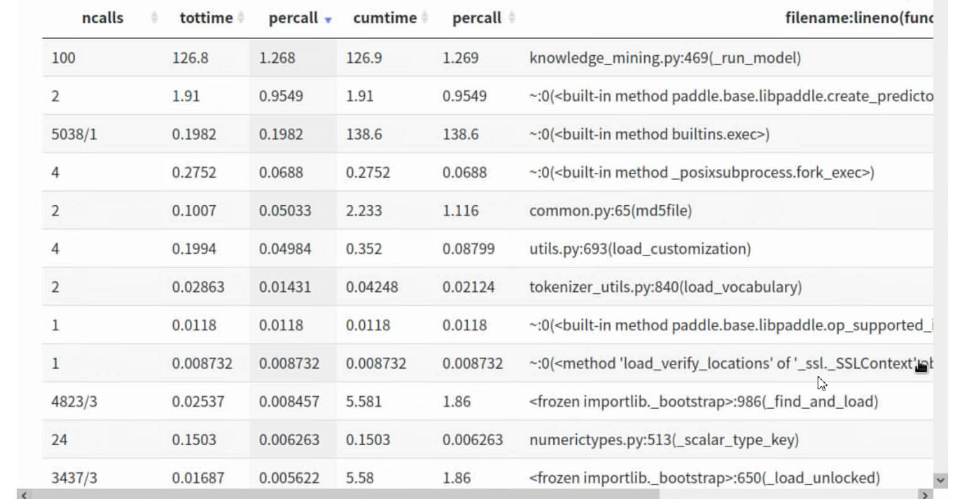
Task: Click the active descending arrow on first percall
Action: pyautogui.click(x=328, y=18)
